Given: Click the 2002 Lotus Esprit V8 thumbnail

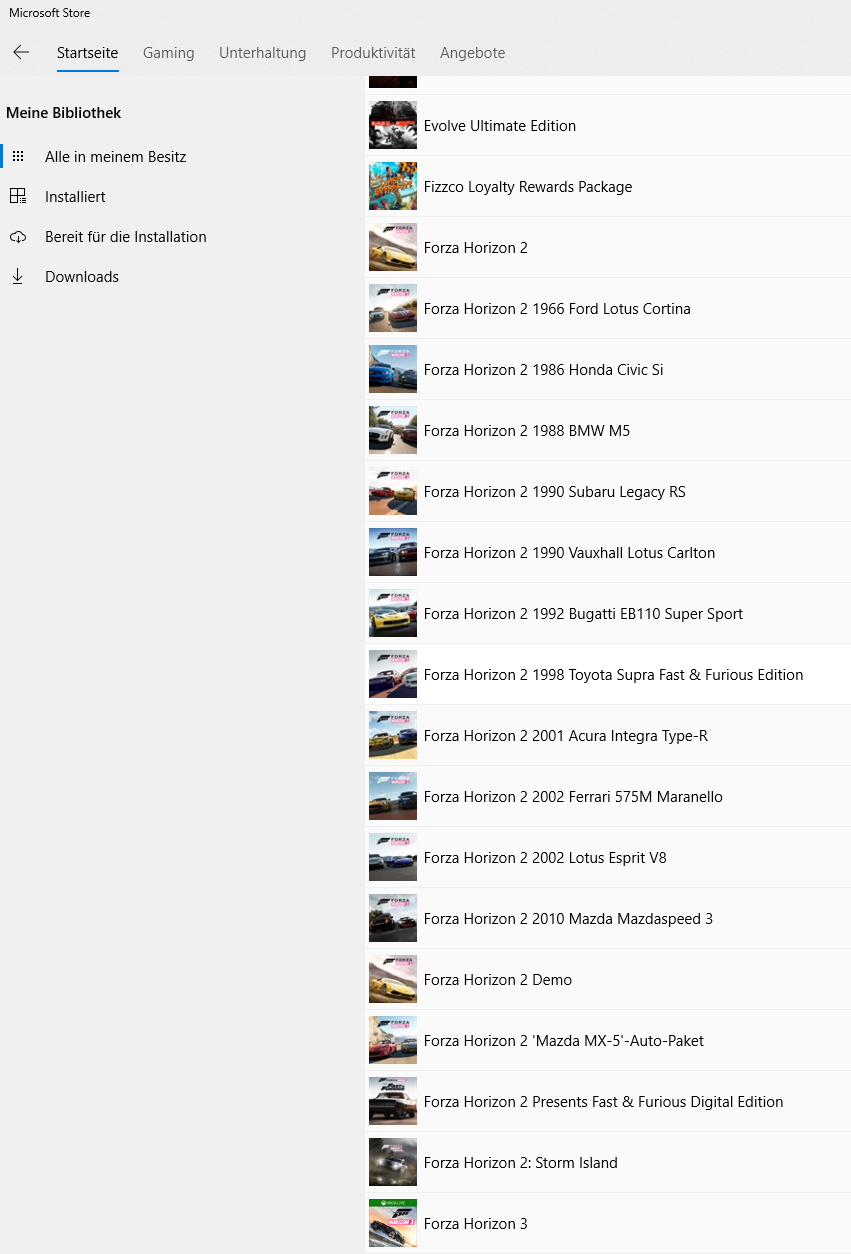Looking at the screenshot, I should pyautogui.click(x=393, y=857).
